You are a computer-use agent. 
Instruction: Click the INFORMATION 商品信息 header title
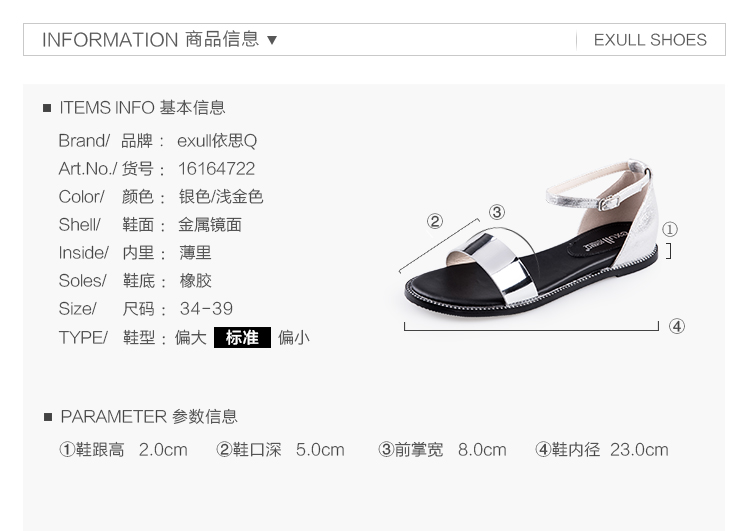pos(150,40)
